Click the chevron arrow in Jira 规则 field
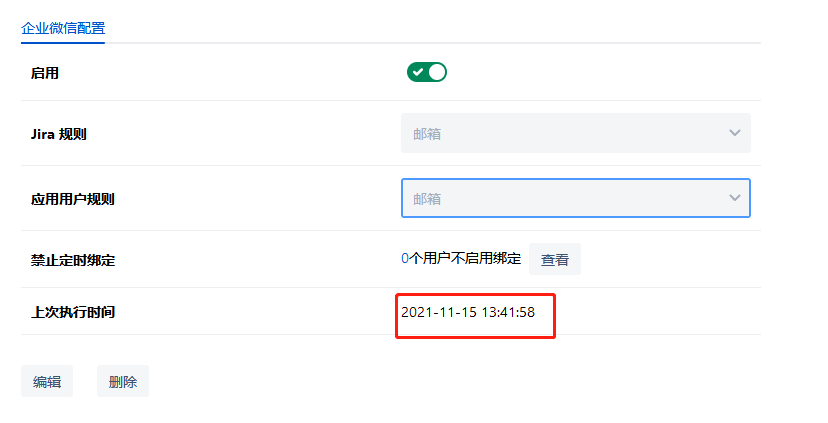The image size is (828, 423). 735,133
